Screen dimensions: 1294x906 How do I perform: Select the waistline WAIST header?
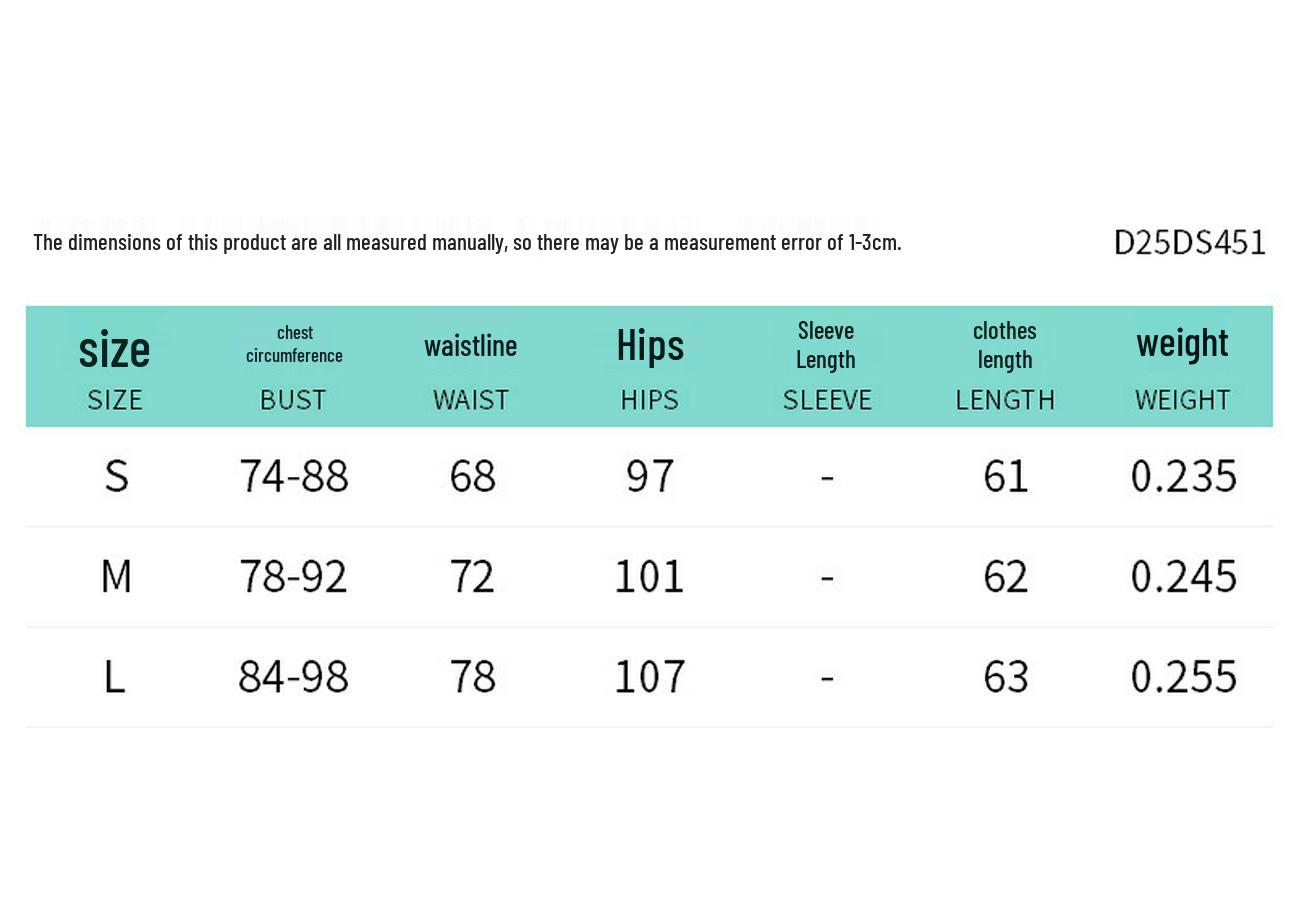(471, 370)
